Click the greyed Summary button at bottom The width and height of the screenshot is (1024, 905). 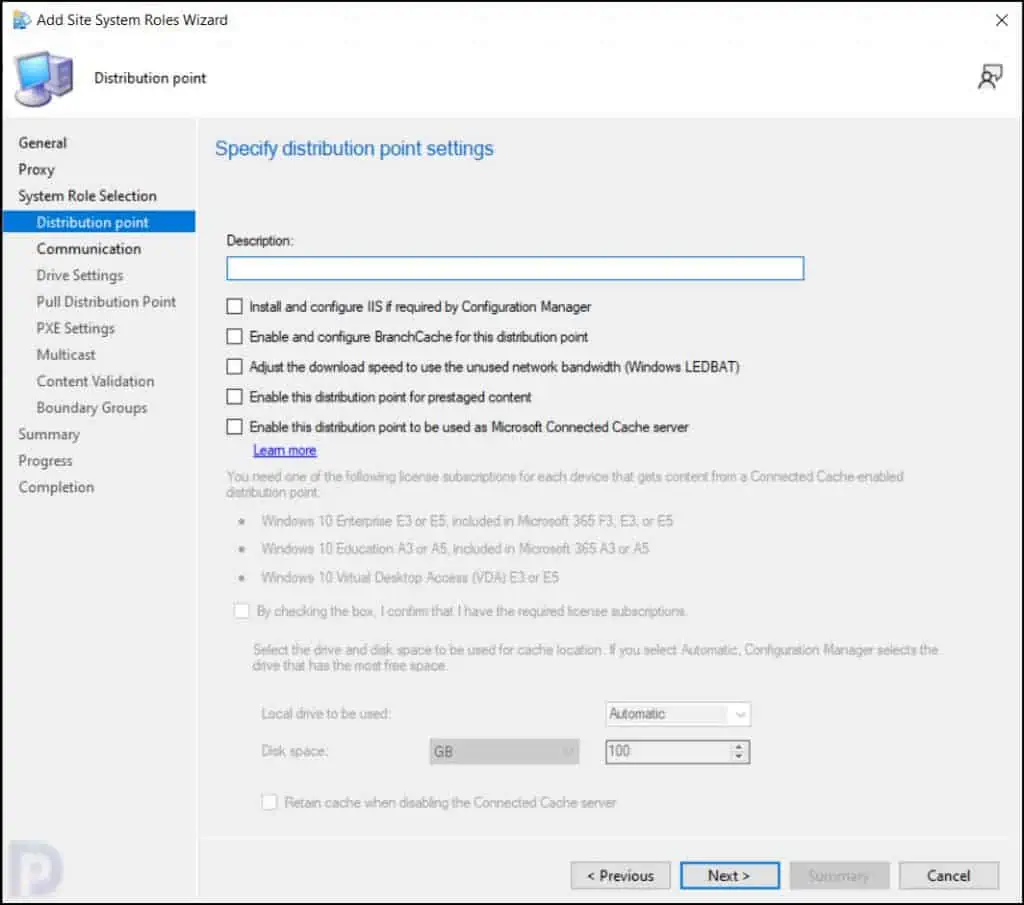coord(839,876)
